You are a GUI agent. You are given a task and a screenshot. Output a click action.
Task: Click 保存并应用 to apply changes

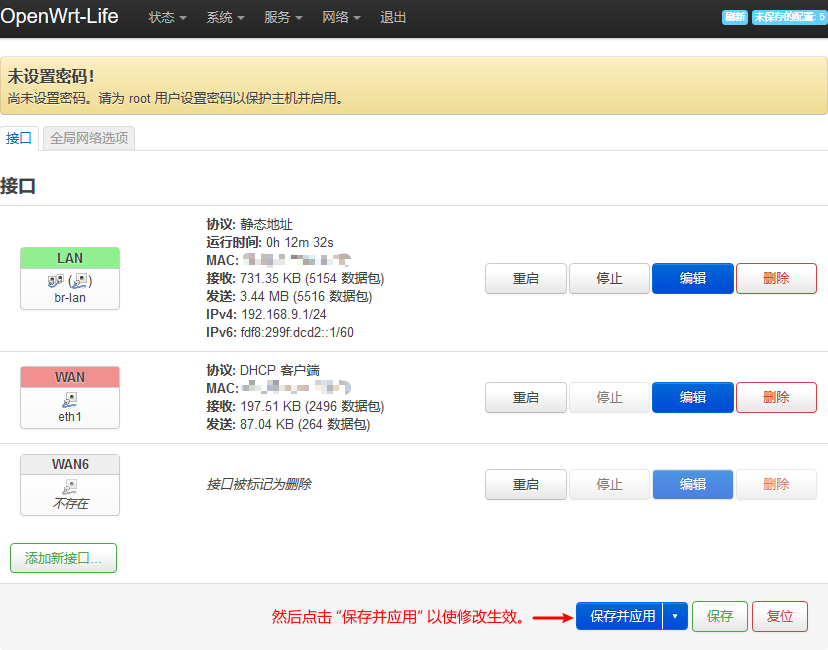(621, 617)
